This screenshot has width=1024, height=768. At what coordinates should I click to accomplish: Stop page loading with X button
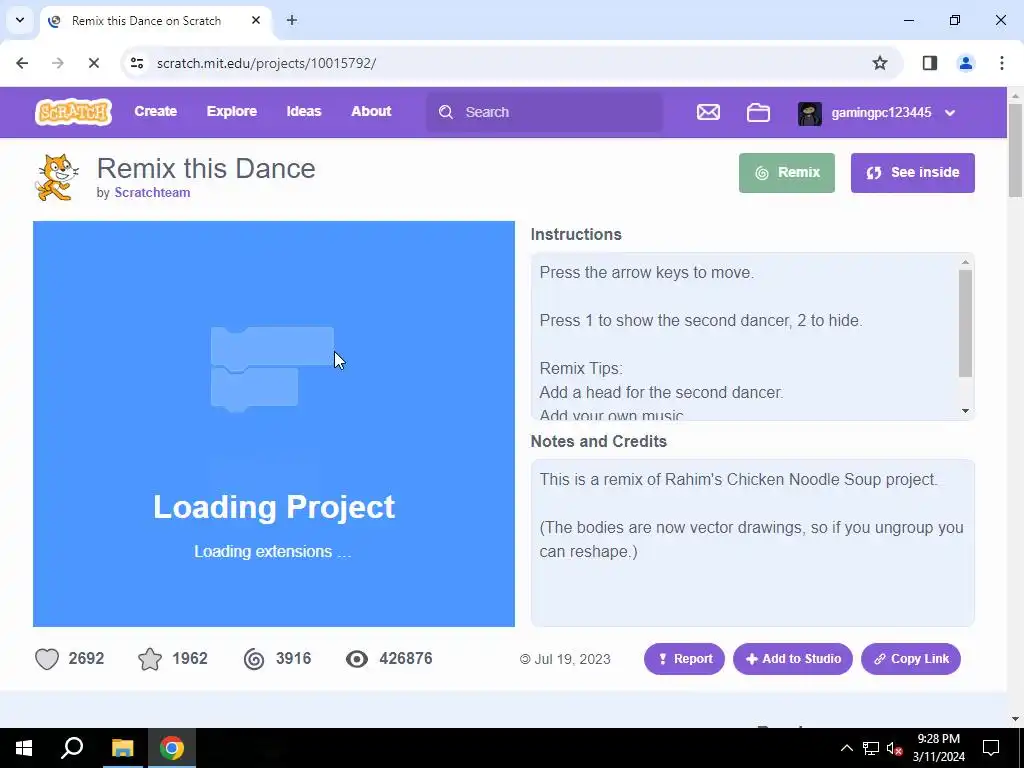click(94, 63)
